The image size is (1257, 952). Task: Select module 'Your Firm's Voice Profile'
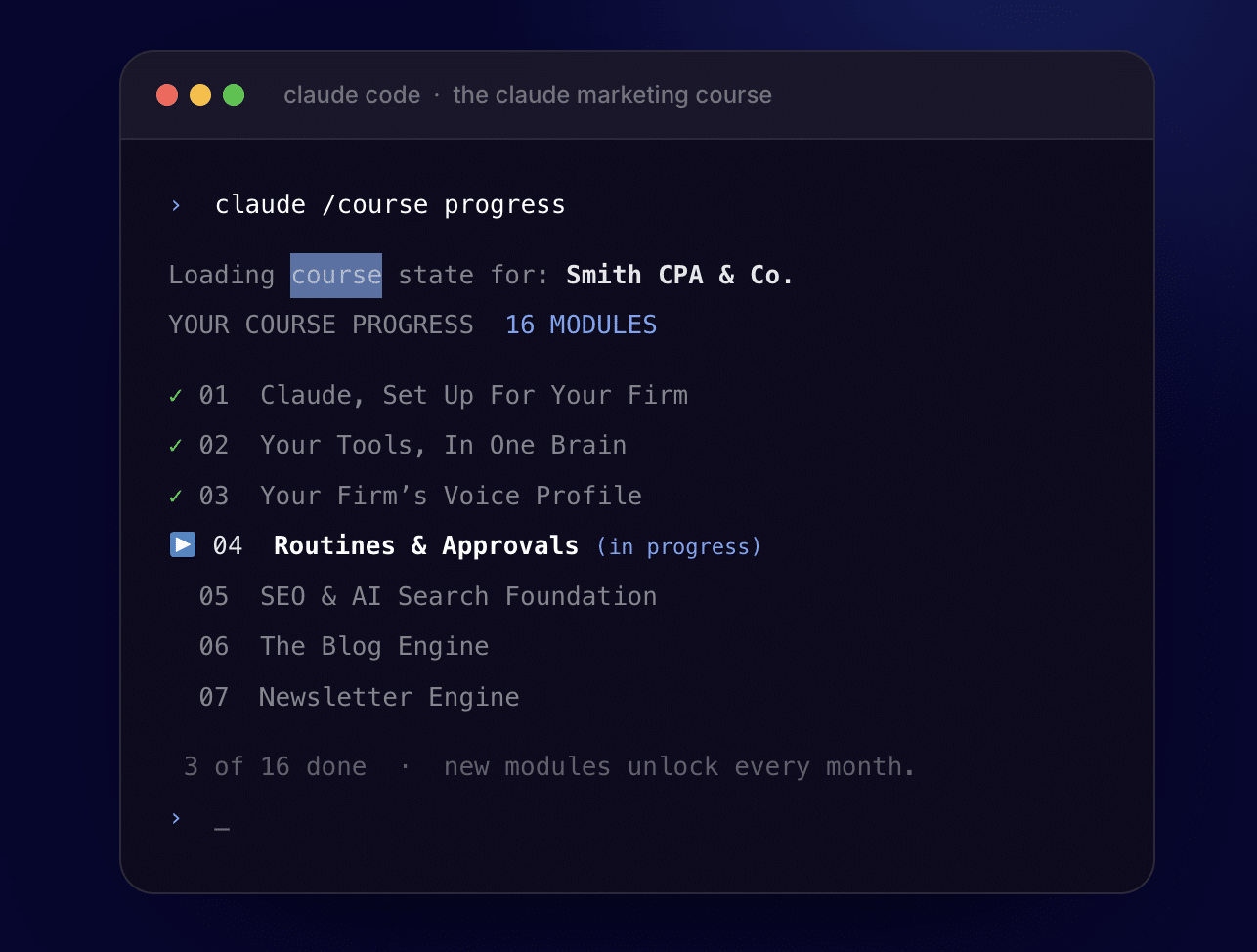(x=451, y=496)
